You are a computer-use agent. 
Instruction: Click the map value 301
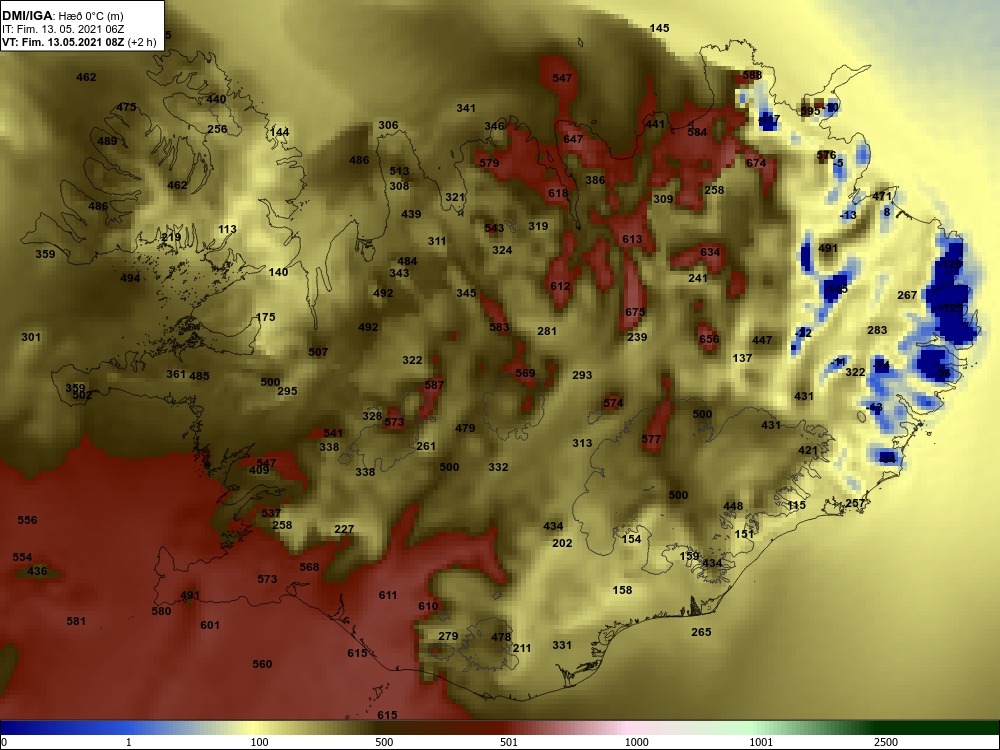pos(31,337)
